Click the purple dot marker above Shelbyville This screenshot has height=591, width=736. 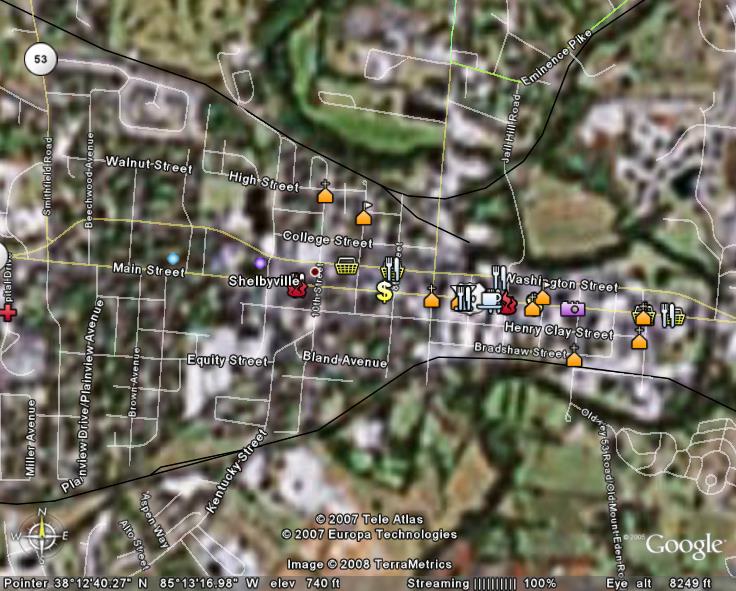click(x=260, y=262)
